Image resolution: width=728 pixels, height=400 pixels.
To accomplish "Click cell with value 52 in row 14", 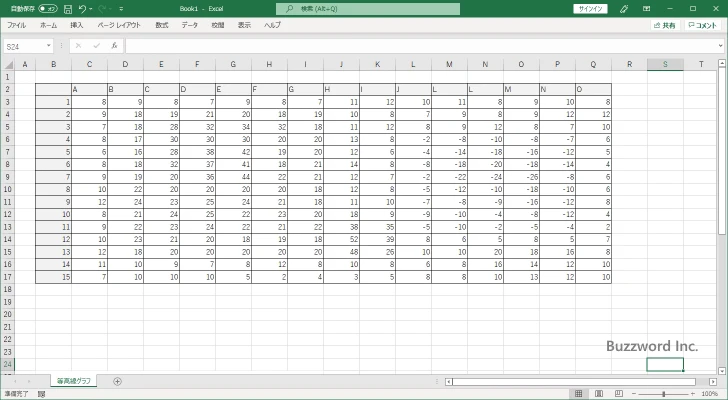I will pyautogui.click(x=341, y=239).
